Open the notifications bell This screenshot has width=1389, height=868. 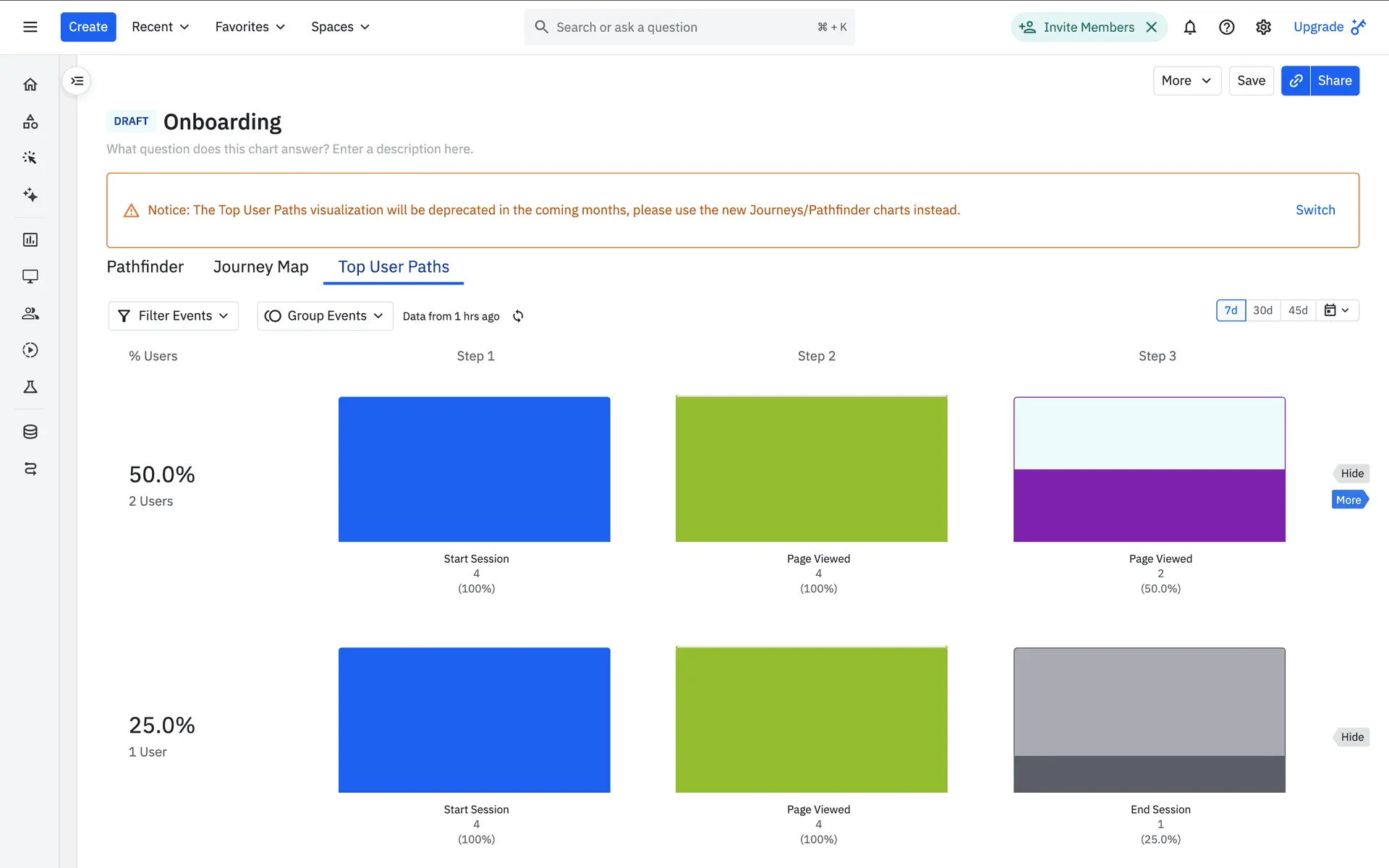coord(1189,27)
